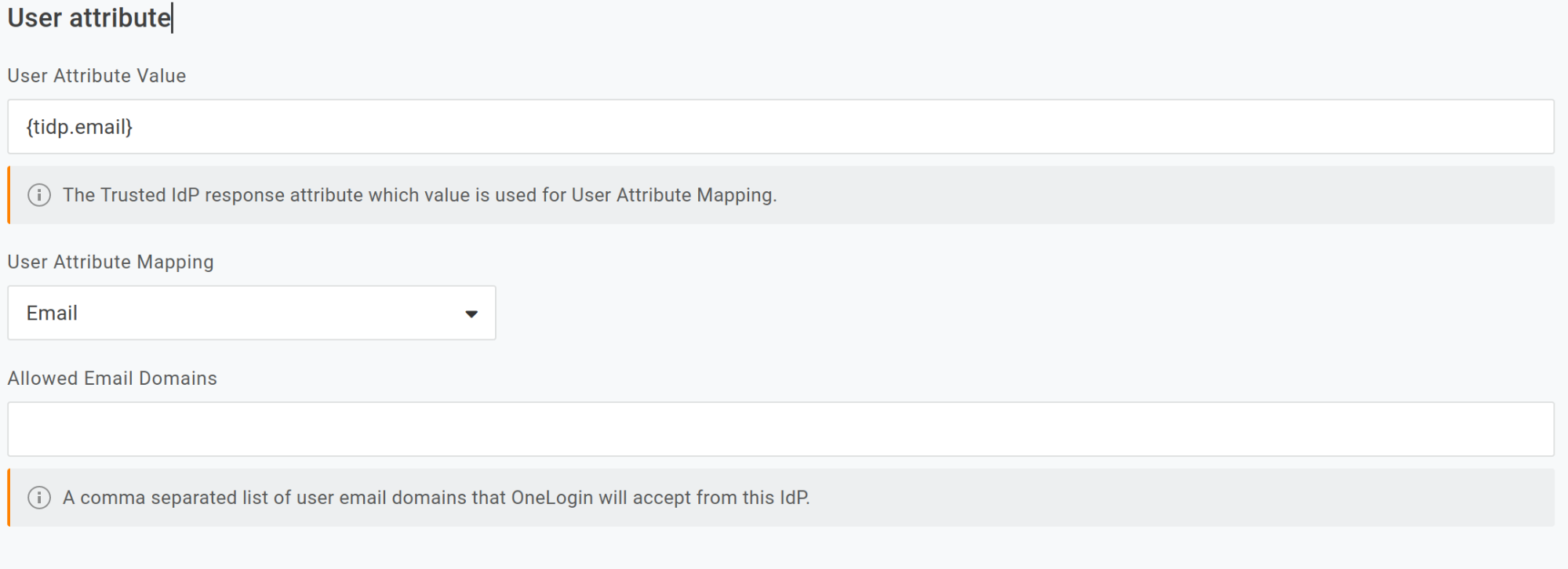
Task: Click the orange accent bar of the first info banner
Action: (x=9, y=194)
